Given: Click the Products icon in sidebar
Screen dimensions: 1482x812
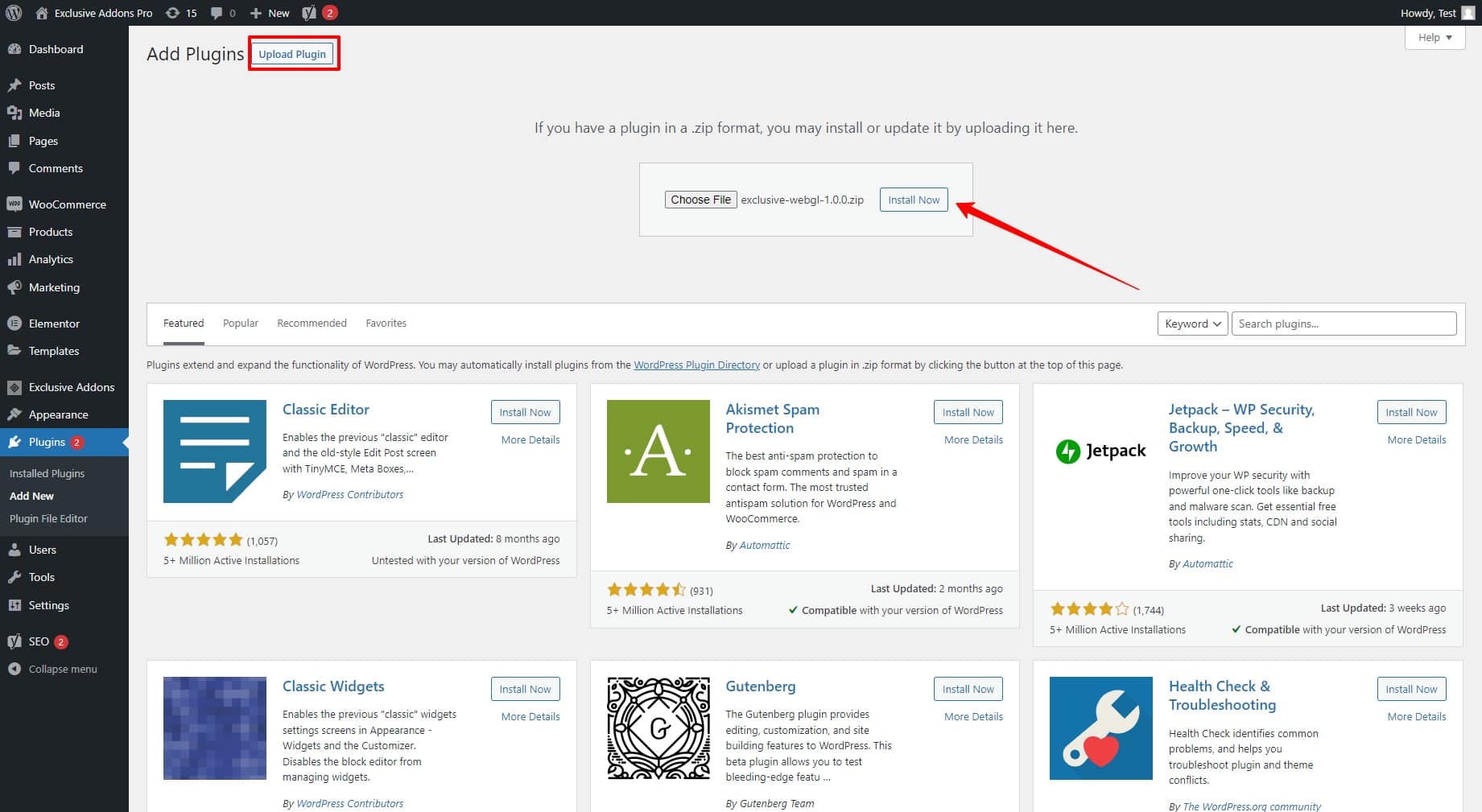Looking at the screenshot, I should point(14,232).
